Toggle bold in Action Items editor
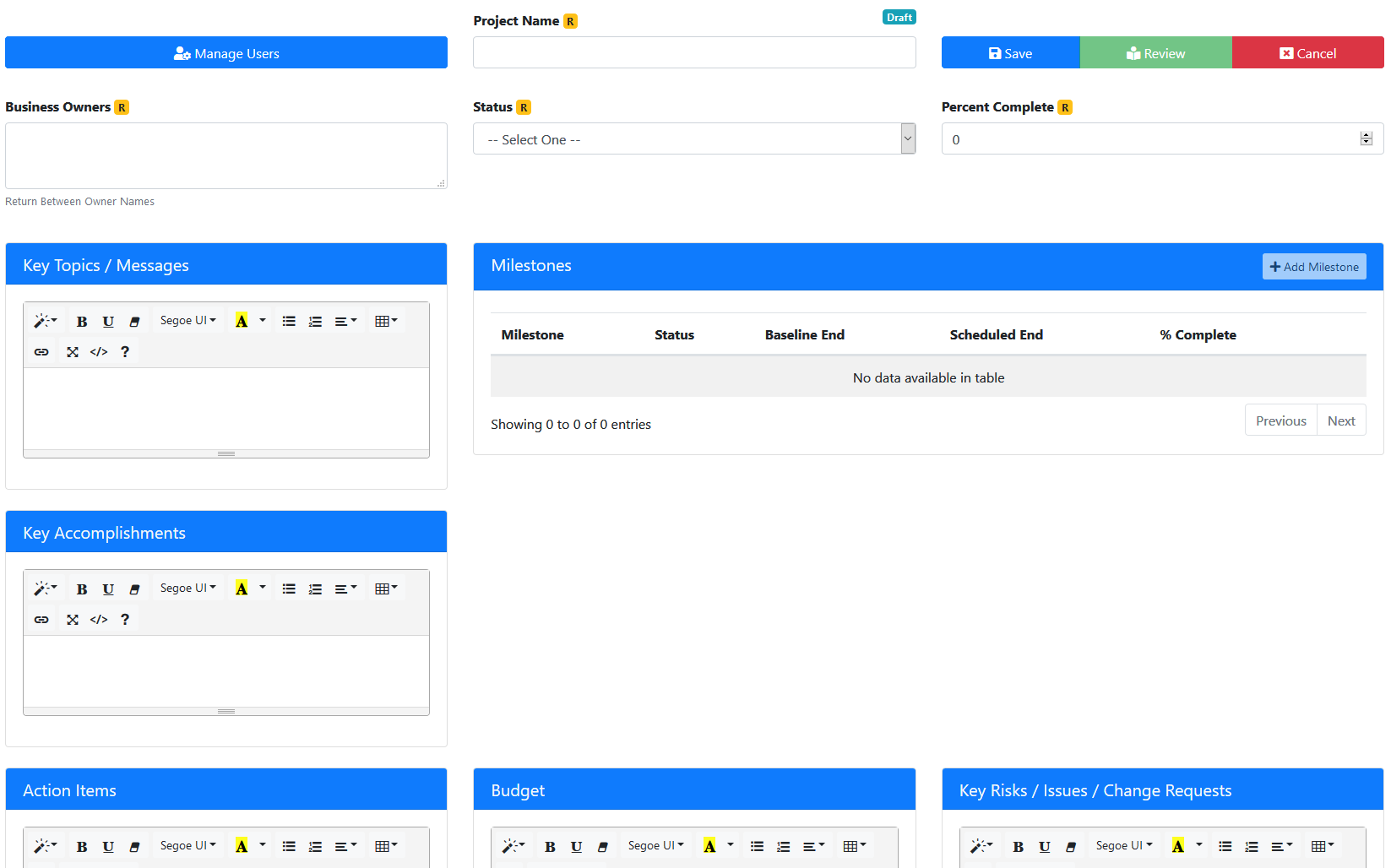 coord(82,846)
